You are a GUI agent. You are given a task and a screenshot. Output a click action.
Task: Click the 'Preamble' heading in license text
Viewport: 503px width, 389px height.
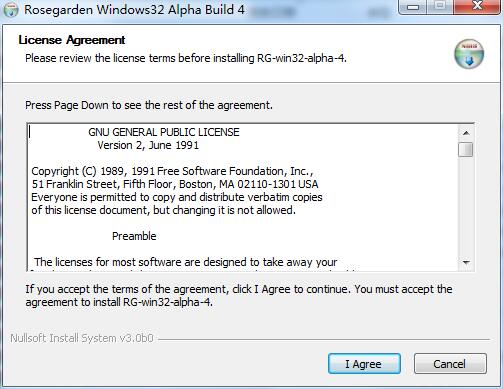(134, 236)
